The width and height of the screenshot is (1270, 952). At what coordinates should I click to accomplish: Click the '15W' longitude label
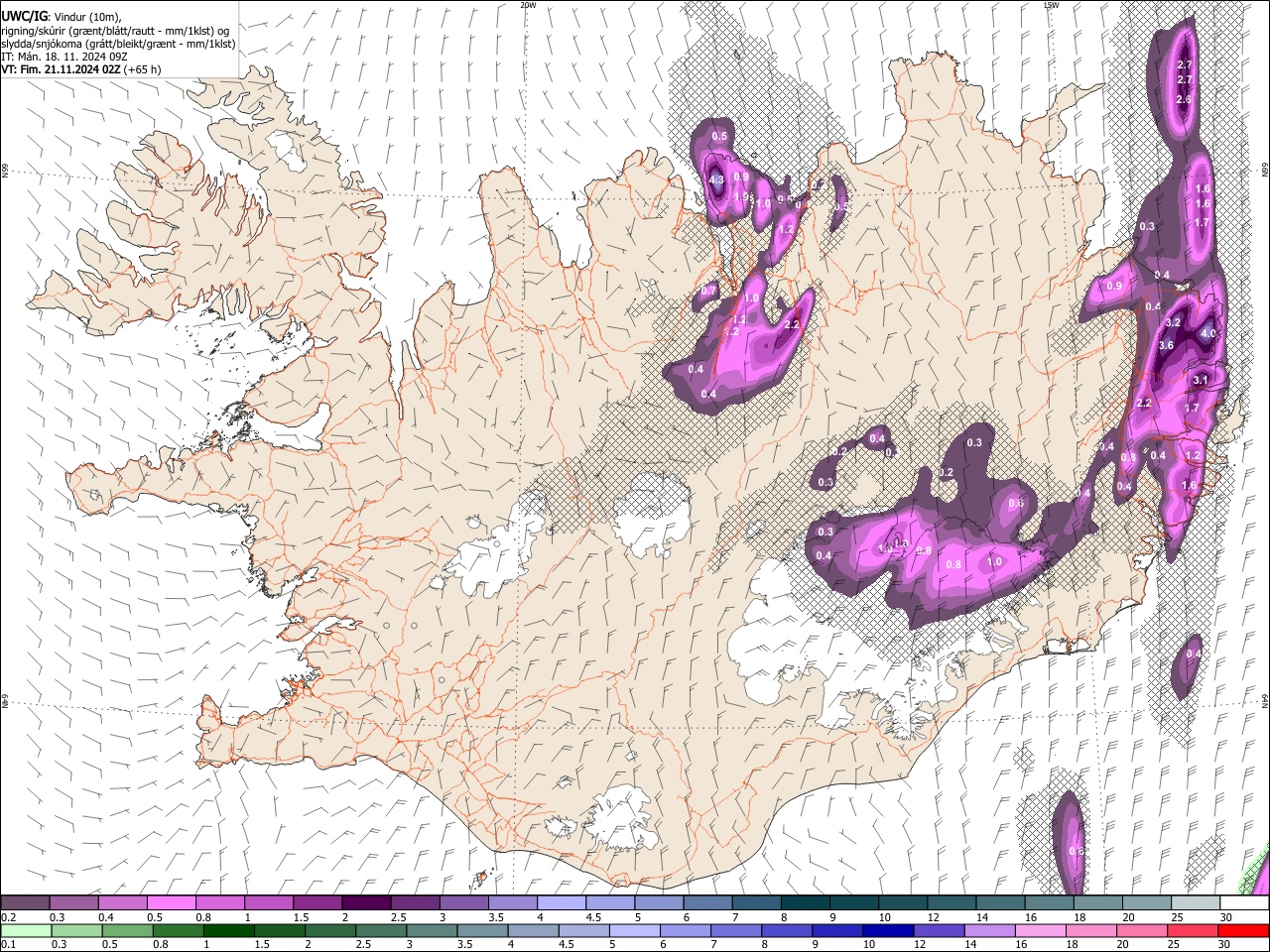1051,5
